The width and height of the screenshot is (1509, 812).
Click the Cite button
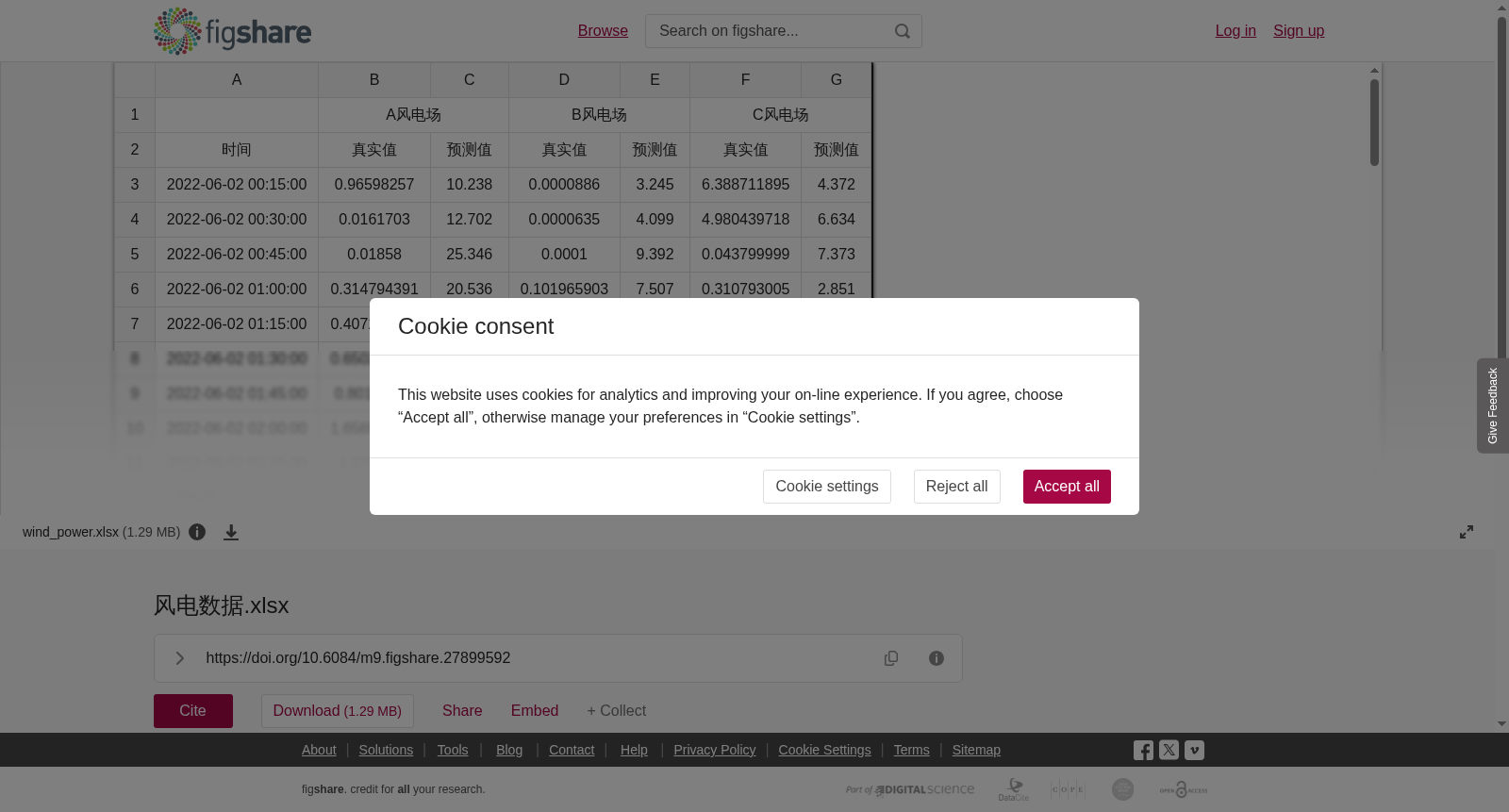tap(193, 711)
